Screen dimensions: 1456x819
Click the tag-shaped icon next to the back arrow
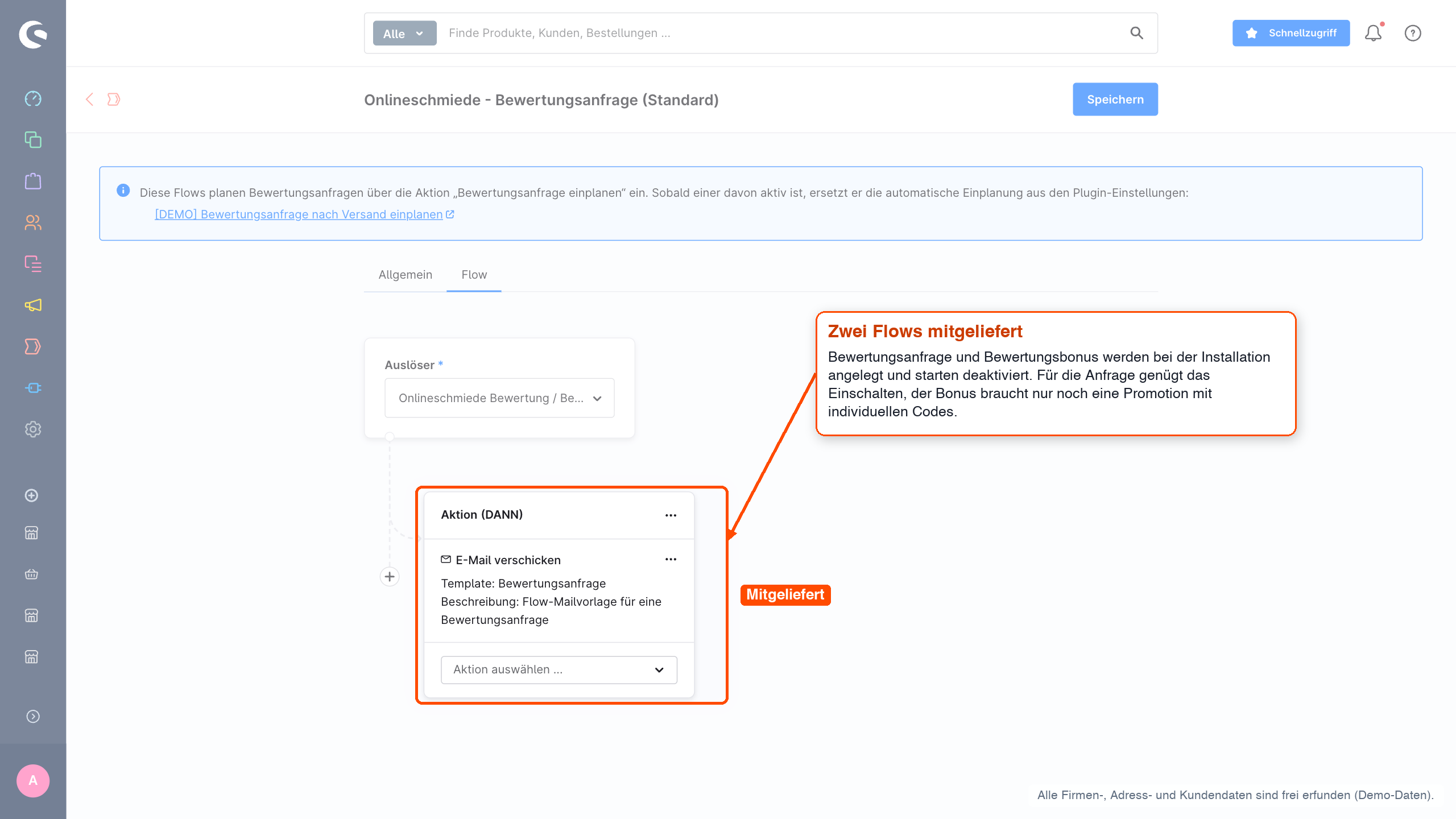point(114,100)
